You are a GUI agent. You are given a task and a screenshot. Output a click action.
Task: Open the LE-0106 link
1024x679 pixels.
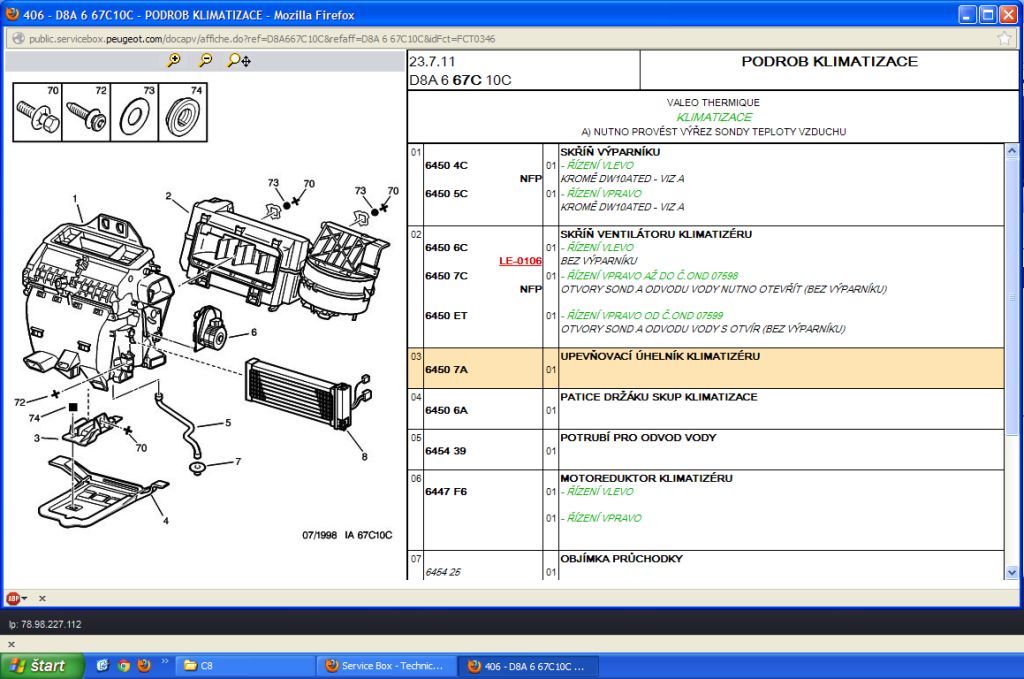520,261
